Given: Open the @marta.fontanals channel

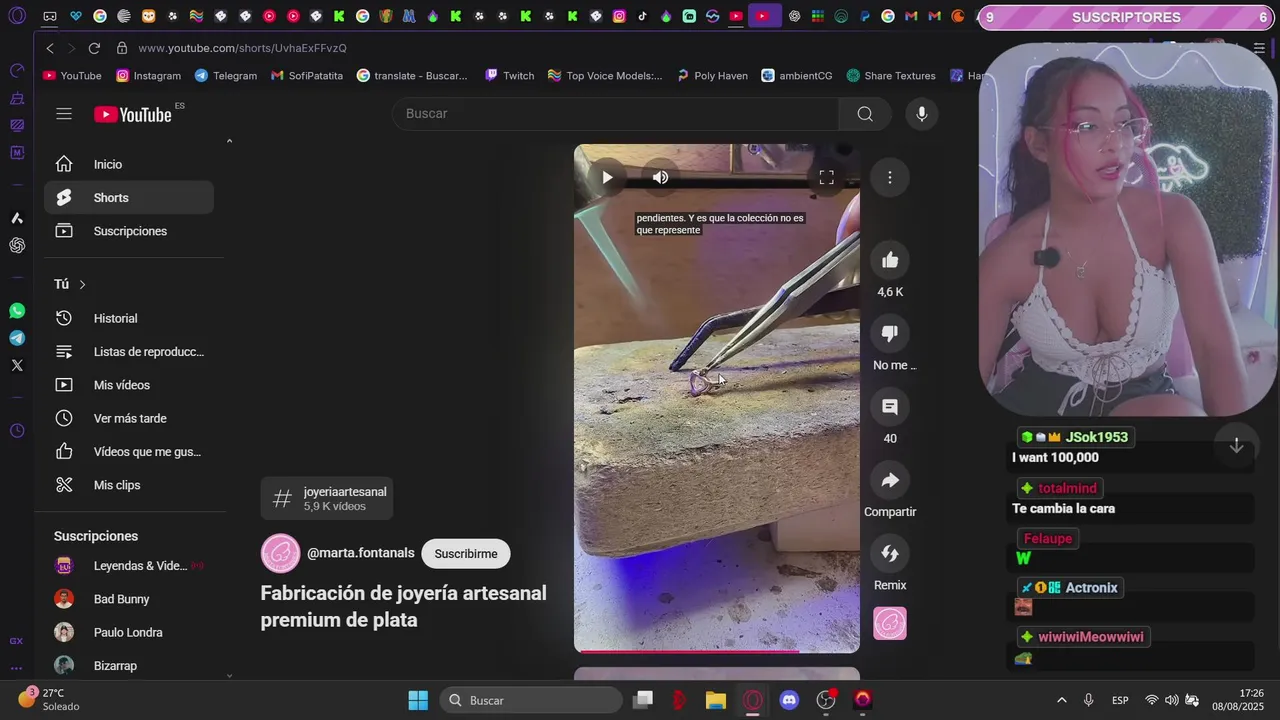Looking at the screenshot, I should (x=360, y=553).
